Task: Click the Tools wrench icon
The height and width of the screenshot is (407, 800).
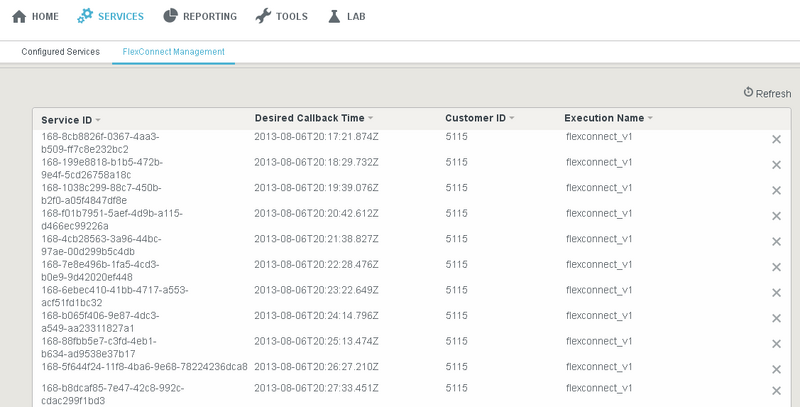Action: [x=263, y=16]
